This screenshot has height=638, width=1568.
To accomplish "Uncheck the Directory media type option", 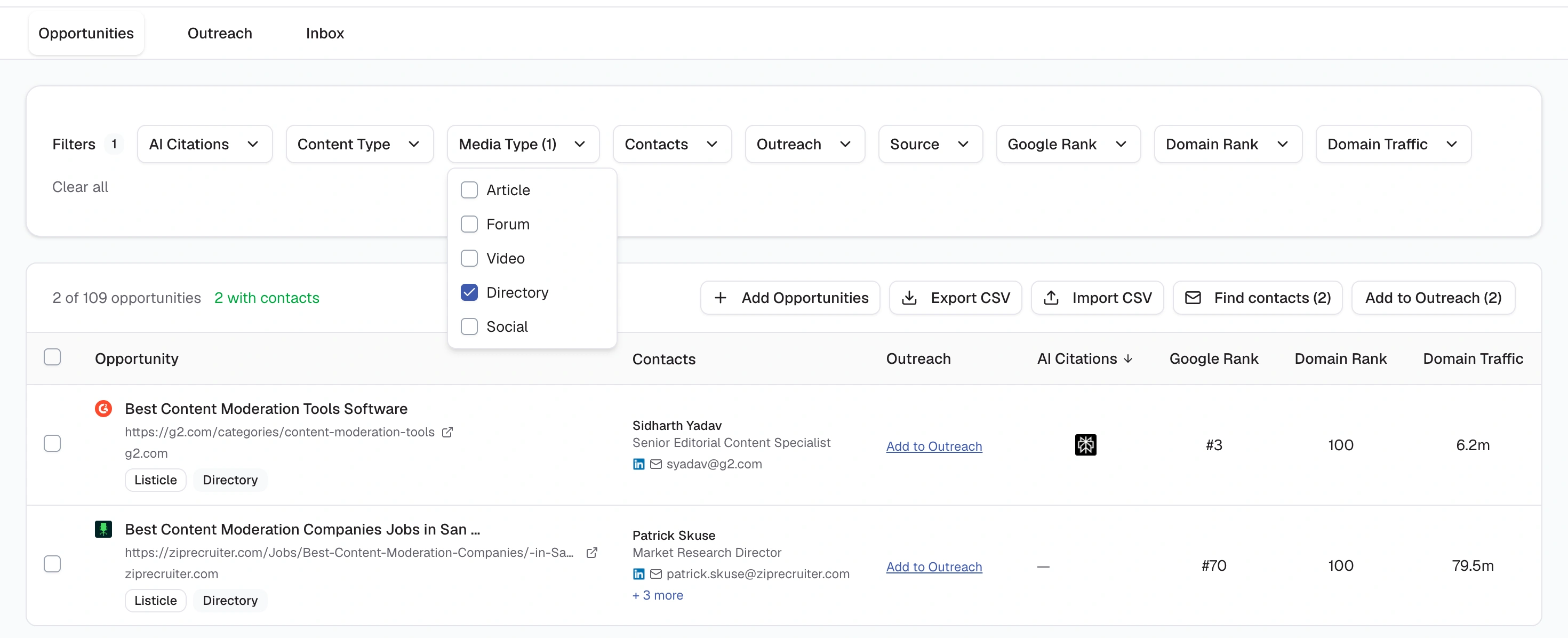I will (x=469, y=292).
